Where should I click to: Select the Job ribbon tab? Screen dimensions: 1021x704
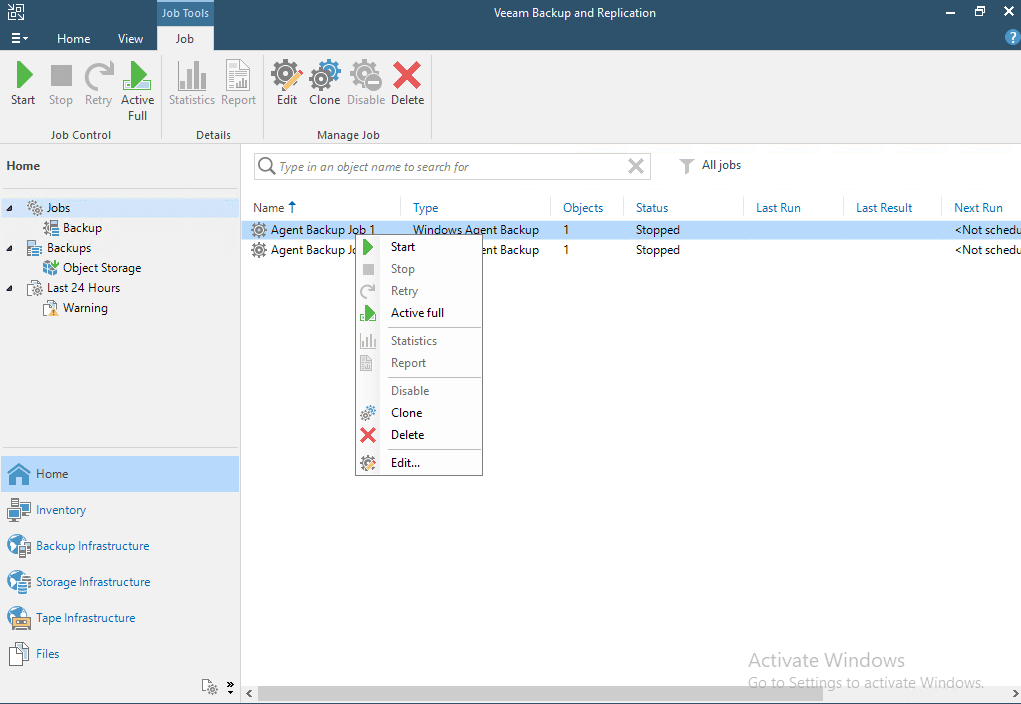[185, 38]
